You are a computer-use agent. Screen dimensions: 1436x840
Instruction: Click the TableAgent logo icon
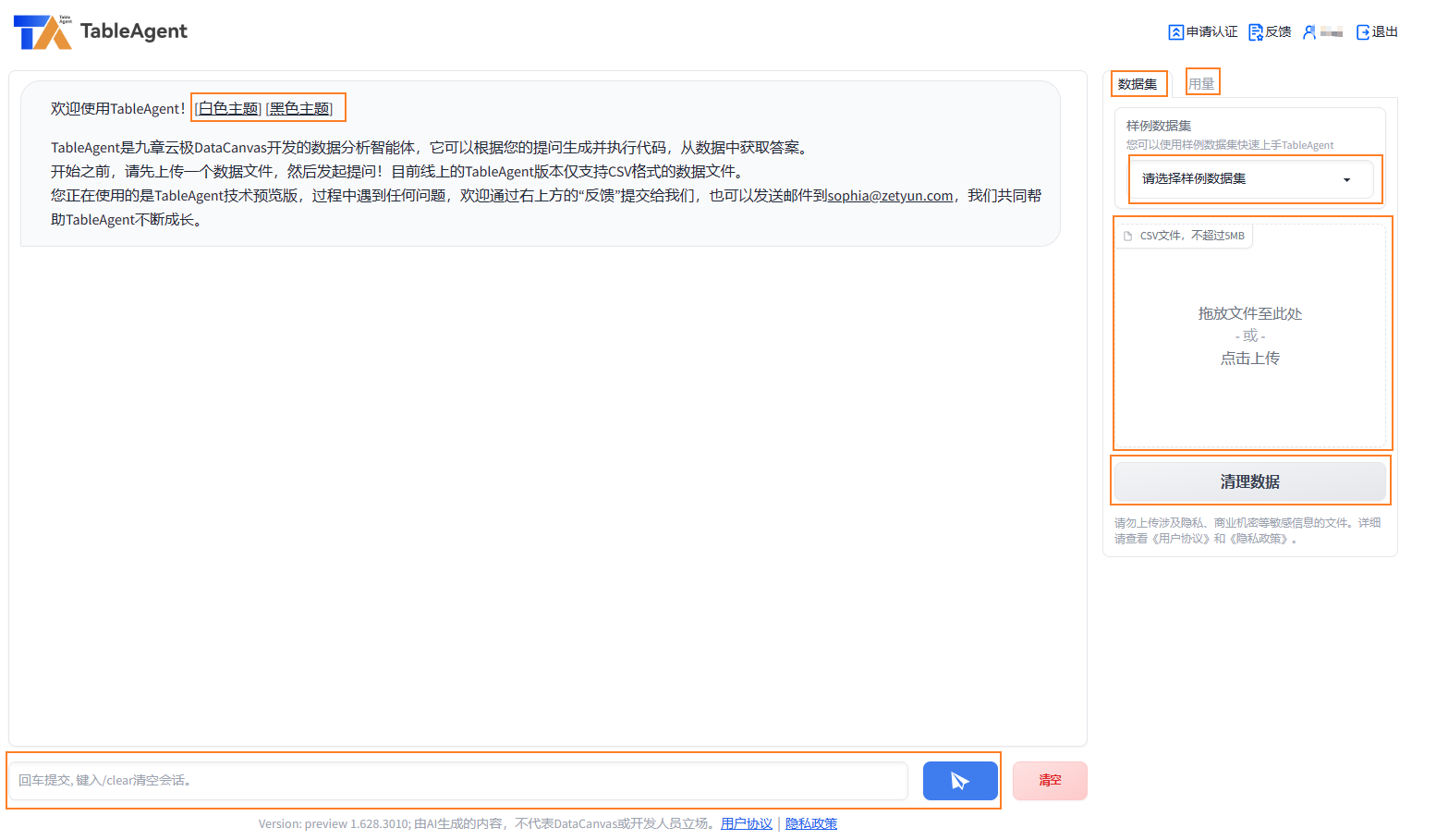43,32
